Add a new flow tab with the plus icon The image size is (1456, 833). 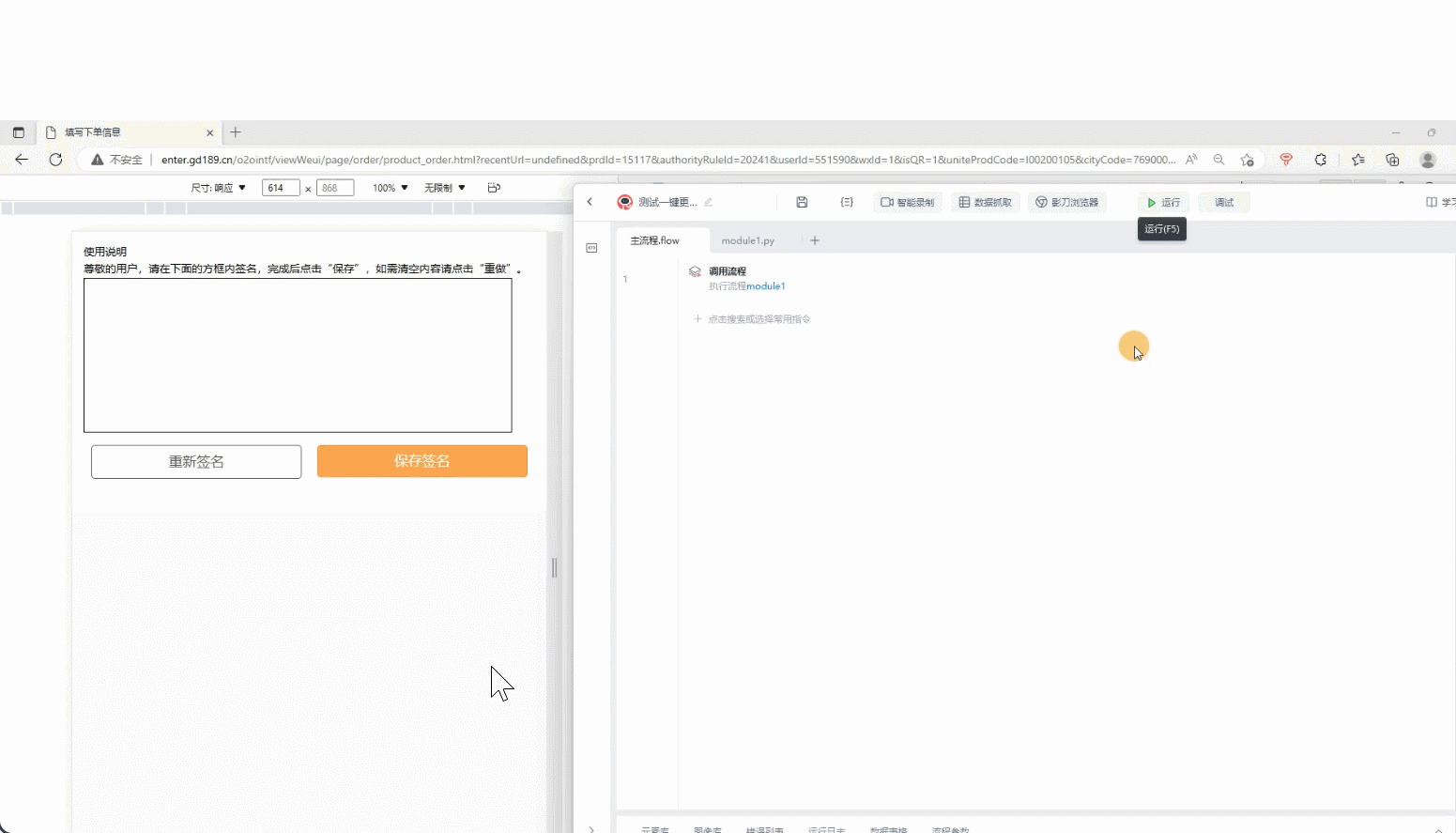pyautogui.click(x=815, y=240)
